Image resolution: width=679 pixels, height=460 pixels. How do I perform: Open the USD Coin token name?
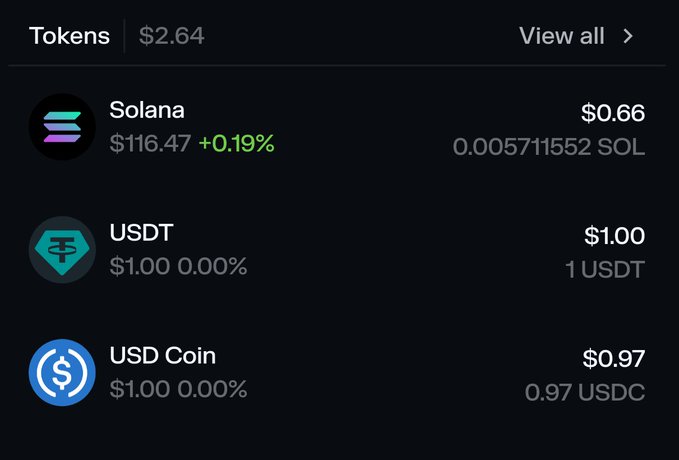[x=162, y=356]
